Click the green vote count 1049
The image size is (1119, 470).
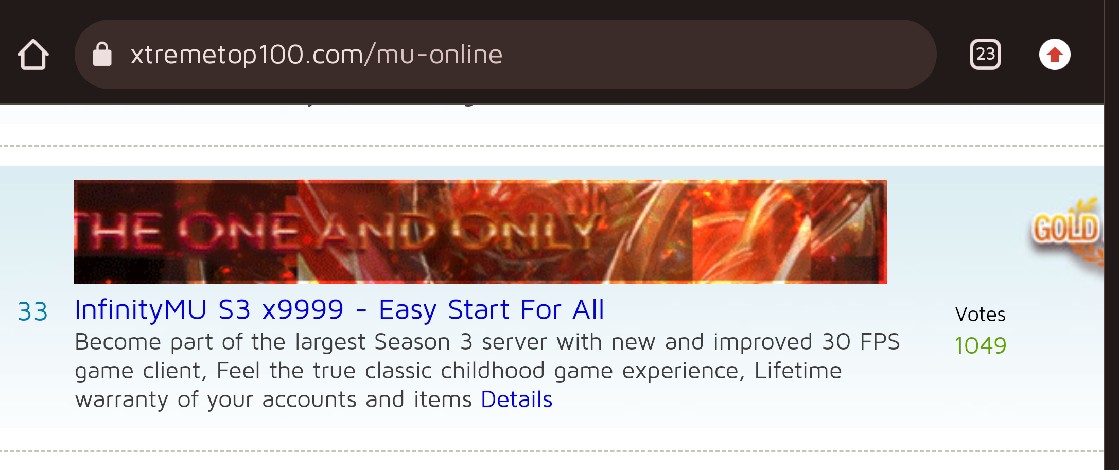tap(981, 346)
